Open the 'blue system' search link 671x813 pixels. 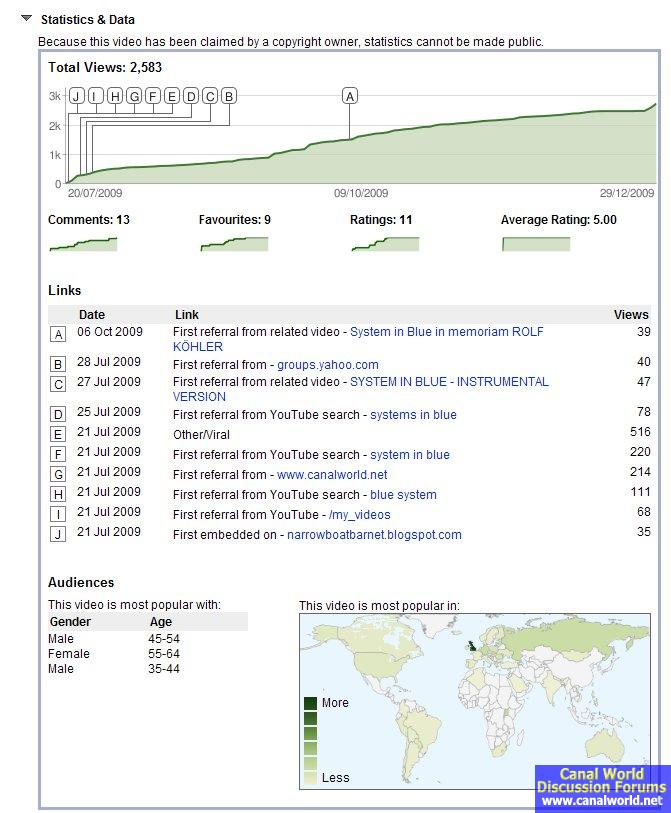coord(403,495)
